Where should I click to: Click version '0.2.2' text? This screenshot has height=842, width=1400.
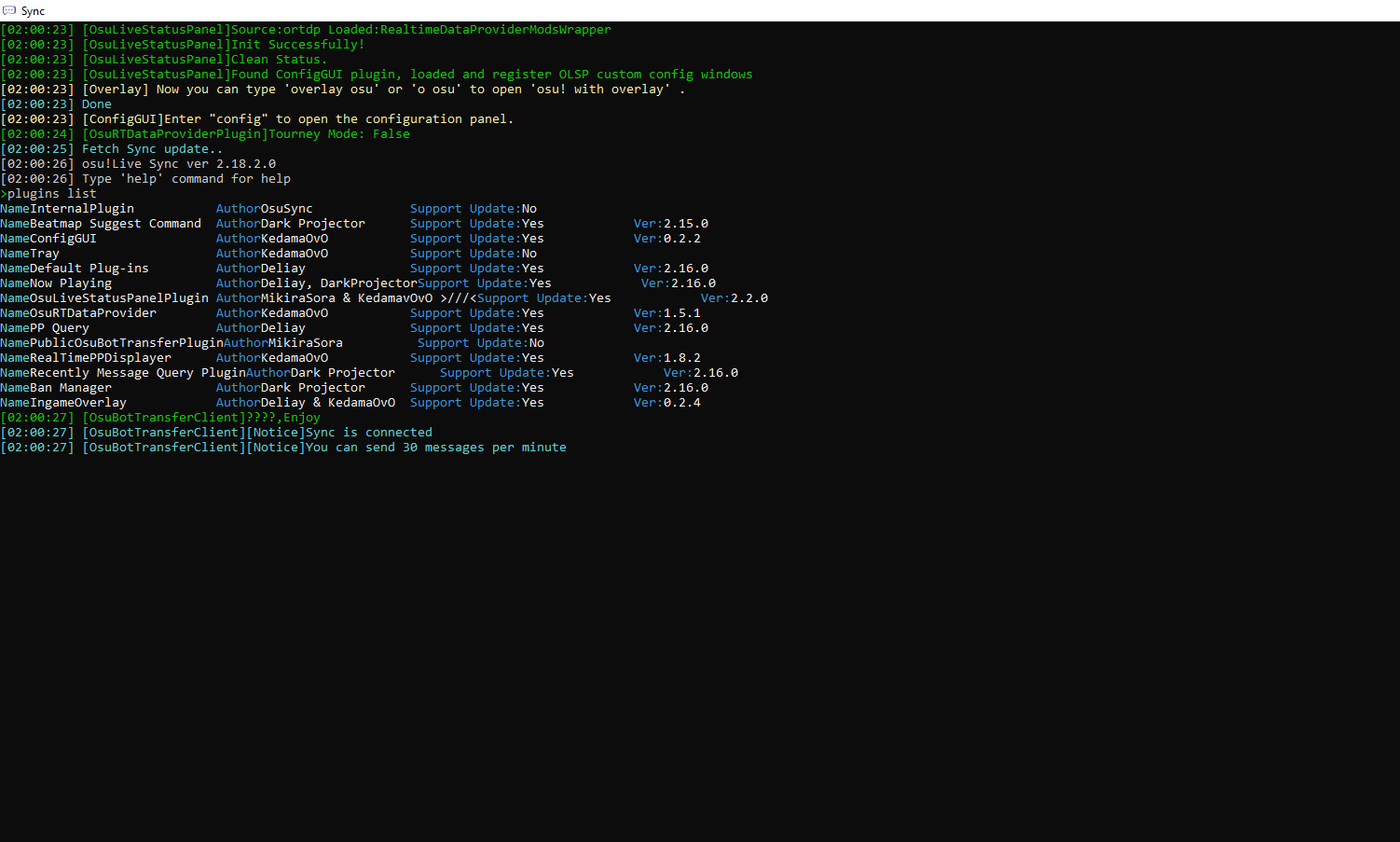click(x=682, y=239)
